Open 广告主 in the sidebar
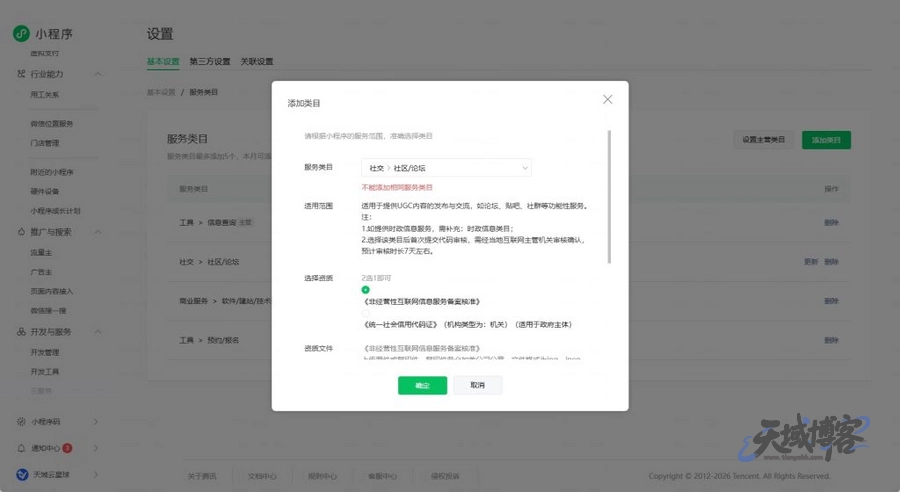The image size is (900, 492). coord(41,272)
